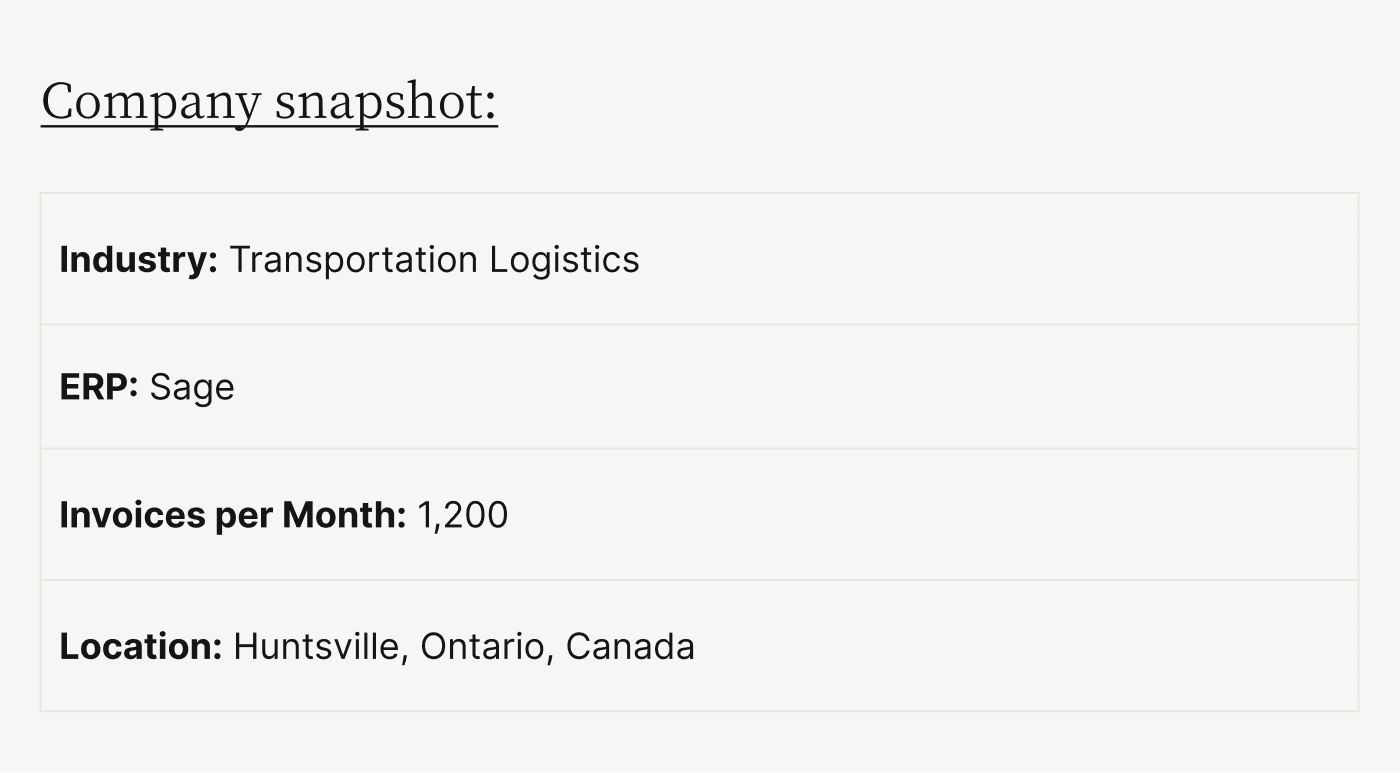Click the Invoices per Month label
The height and width of the screenshot is (773, 1400).
232,515
